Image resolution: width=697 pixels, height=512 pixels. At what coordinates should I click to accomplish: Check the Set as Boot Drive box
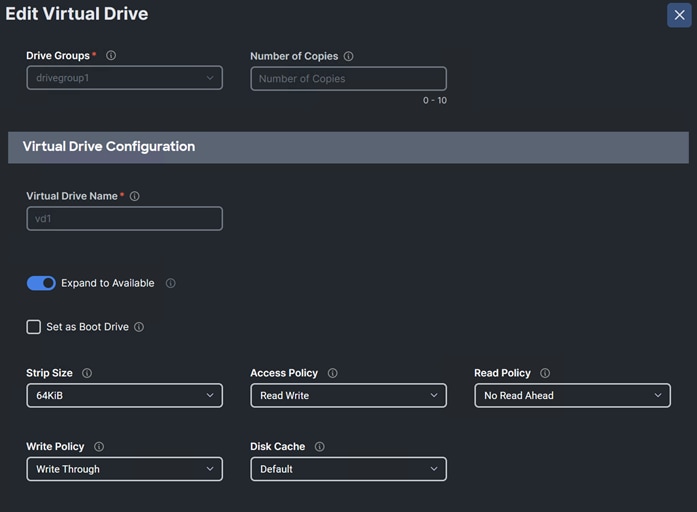point(34,327)
